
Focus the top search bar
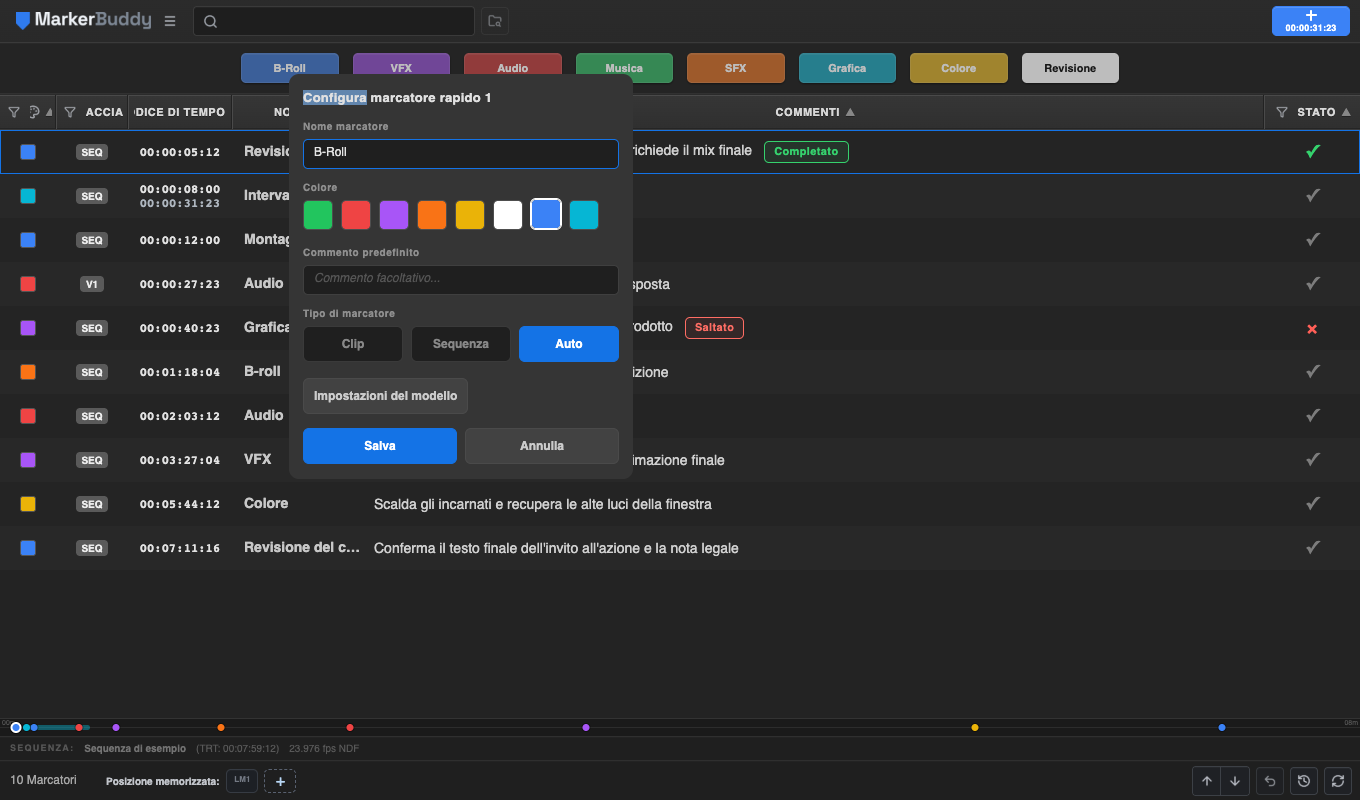click(334, 21)
